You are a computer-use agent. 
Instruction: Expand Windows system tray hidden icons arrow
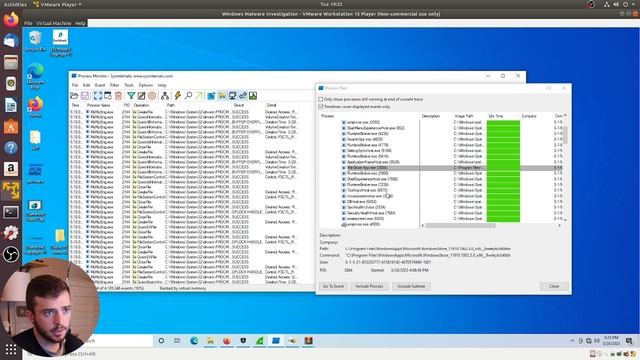point(572,341)
